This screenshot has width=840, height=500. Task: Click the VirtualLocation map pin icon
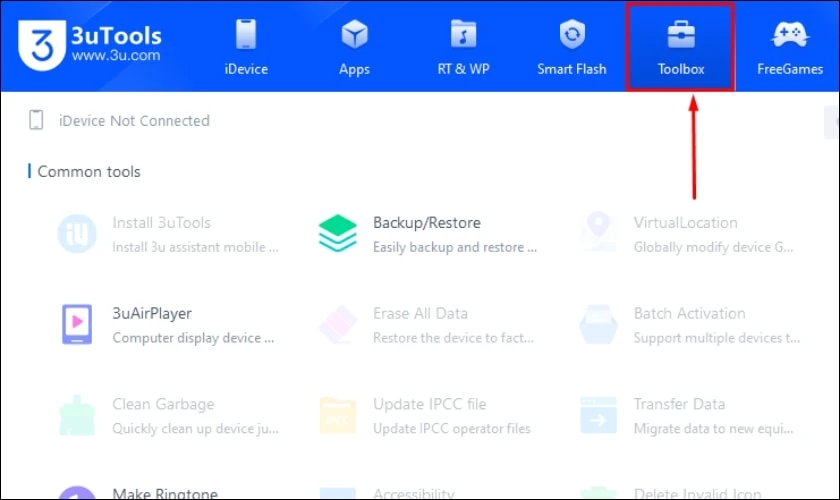(598, 232)
